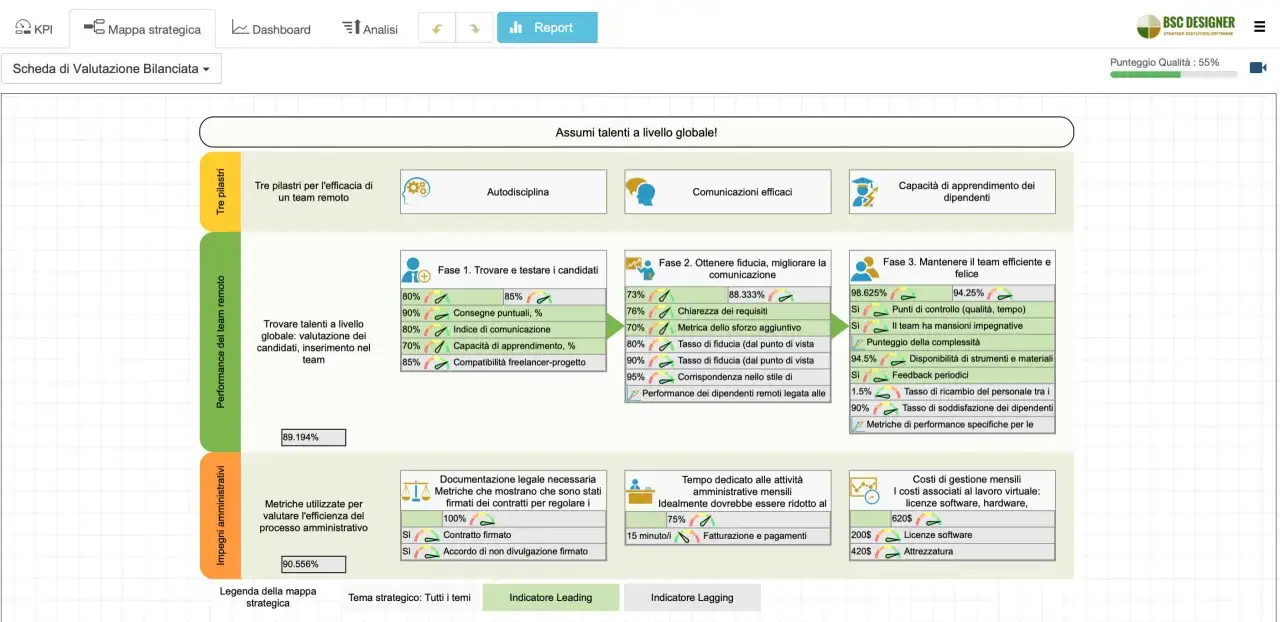Select 'Disponibilità di strumenti e materiali' row
This screenshot has height=622, width=1280.
(952, 359)
